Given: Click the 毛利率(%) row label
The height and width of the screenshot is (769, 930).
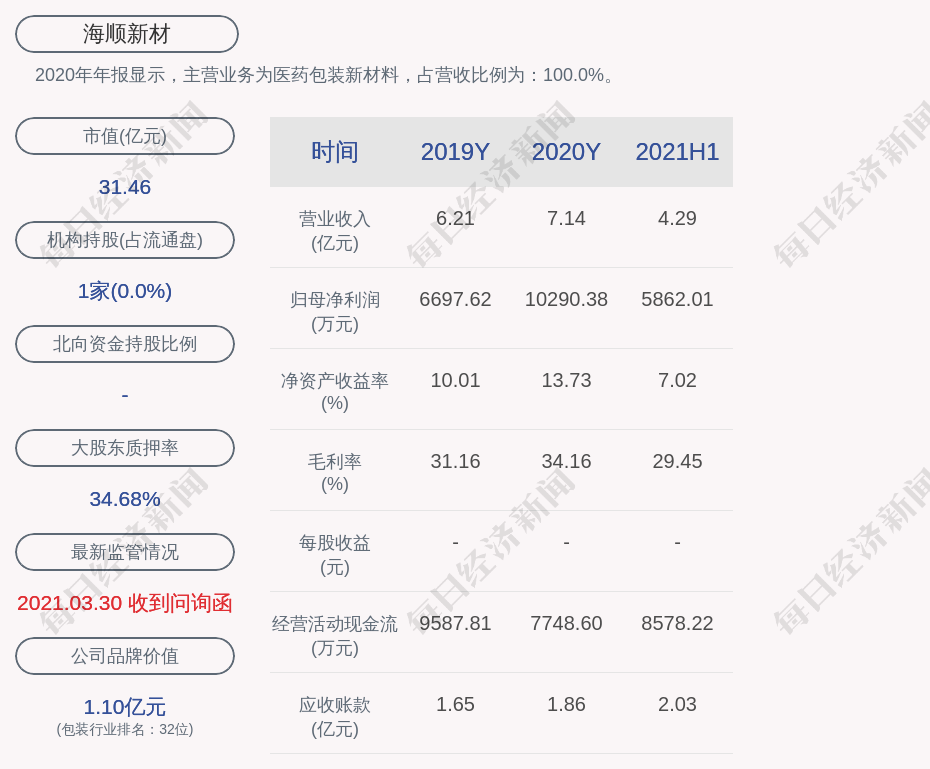Looking at the screenshot, I should coord(335,473).
